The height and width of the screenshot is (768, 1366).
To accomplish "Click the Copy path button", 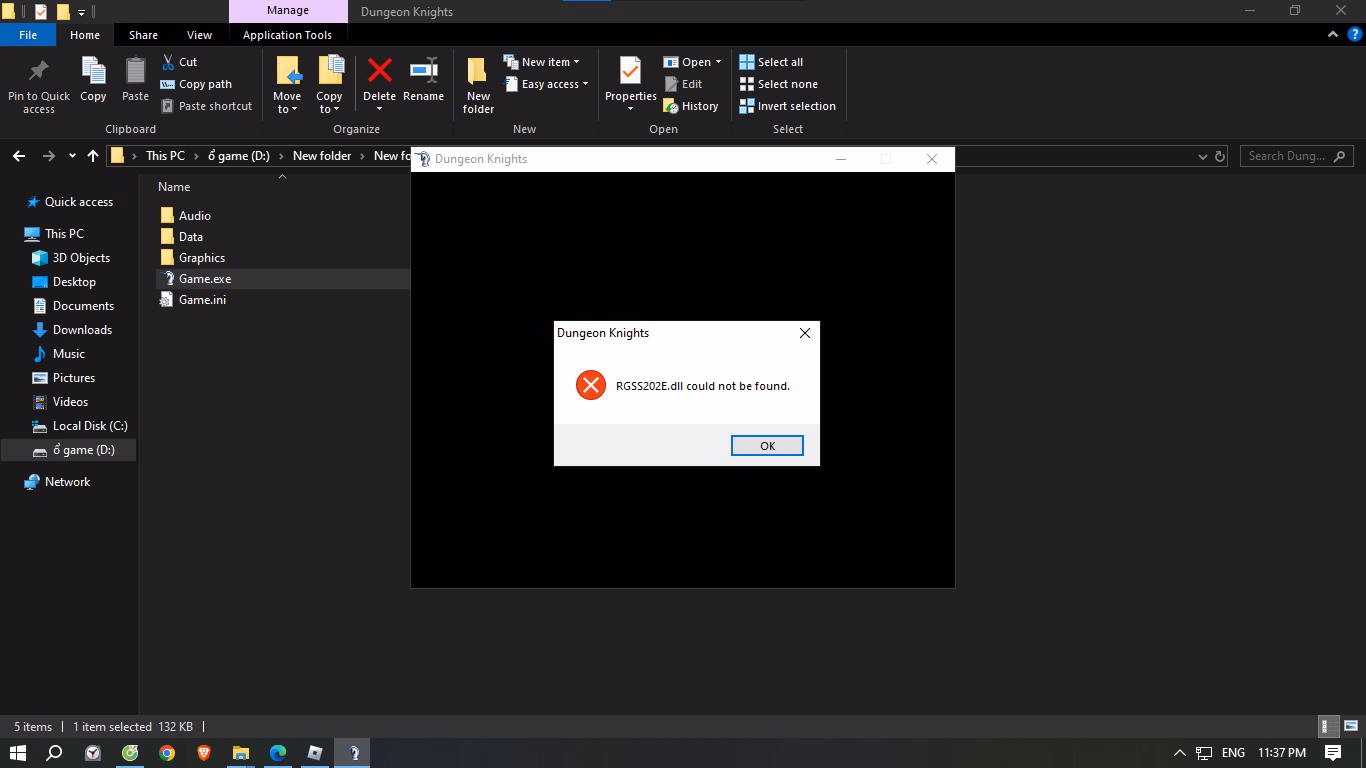I will (x=197, y=84).
